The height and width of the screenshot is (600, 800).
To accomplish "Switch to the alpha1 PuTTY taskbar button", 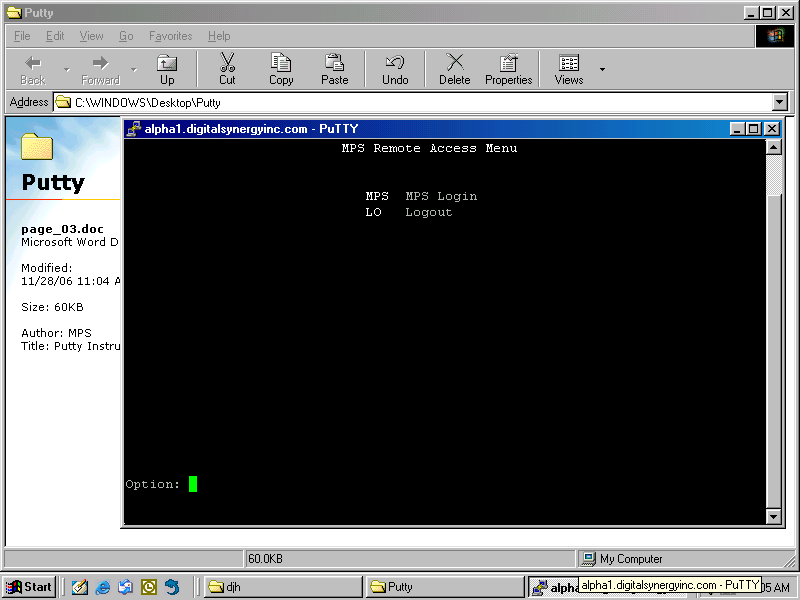I will click(x=554, y=588).
